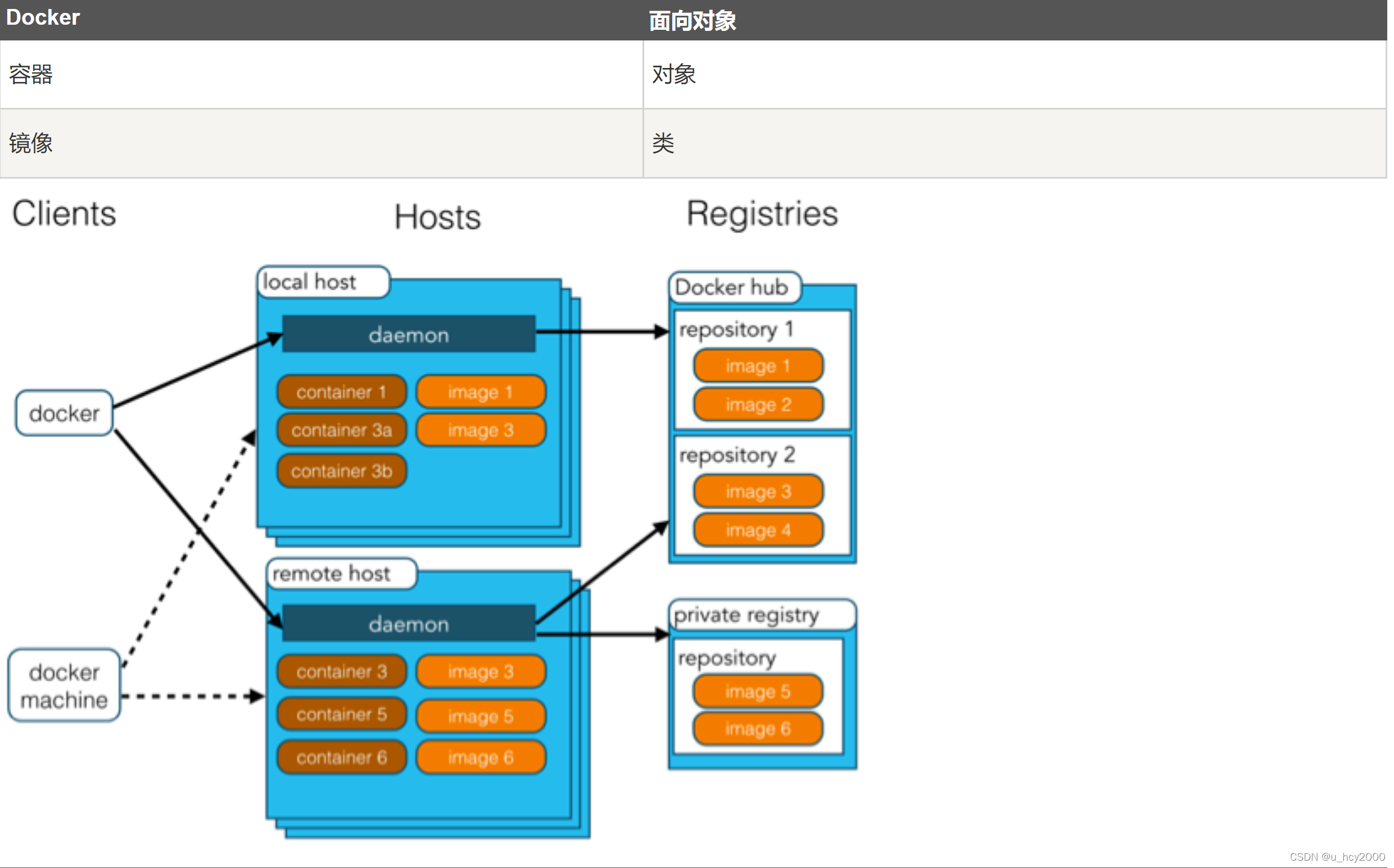Select the 'container 5' pill

click(x=342, y=715)
